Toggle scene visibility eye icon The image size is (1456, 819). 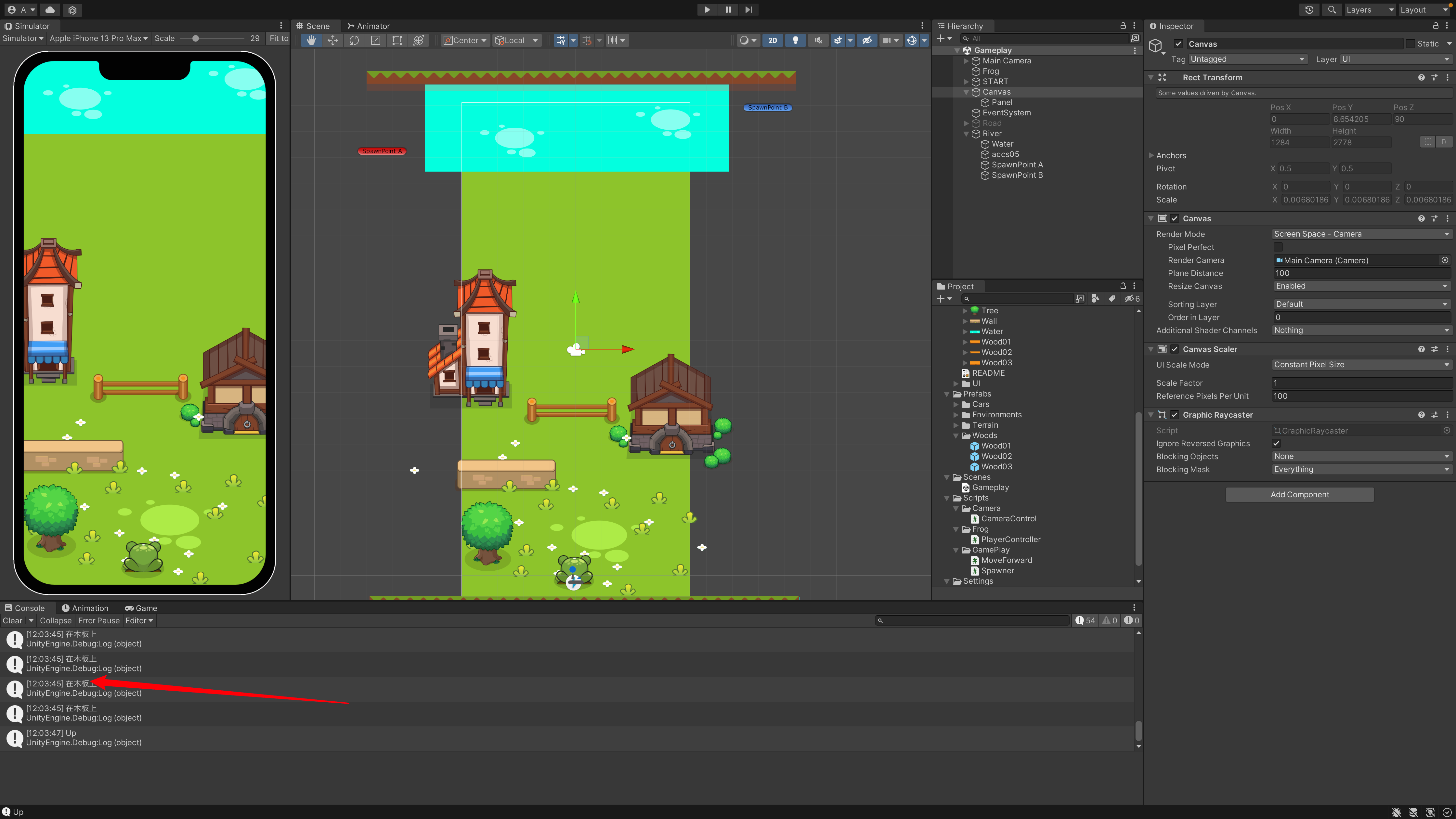(867, 40)
